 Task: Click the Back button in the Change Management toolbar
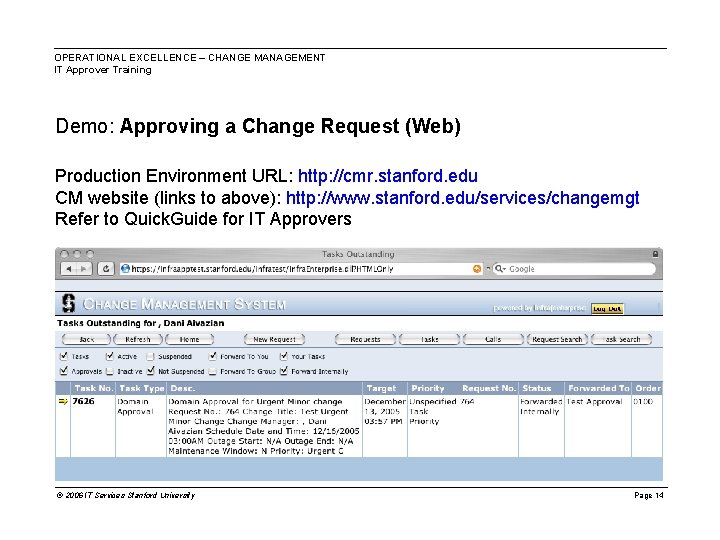[86, 339]
